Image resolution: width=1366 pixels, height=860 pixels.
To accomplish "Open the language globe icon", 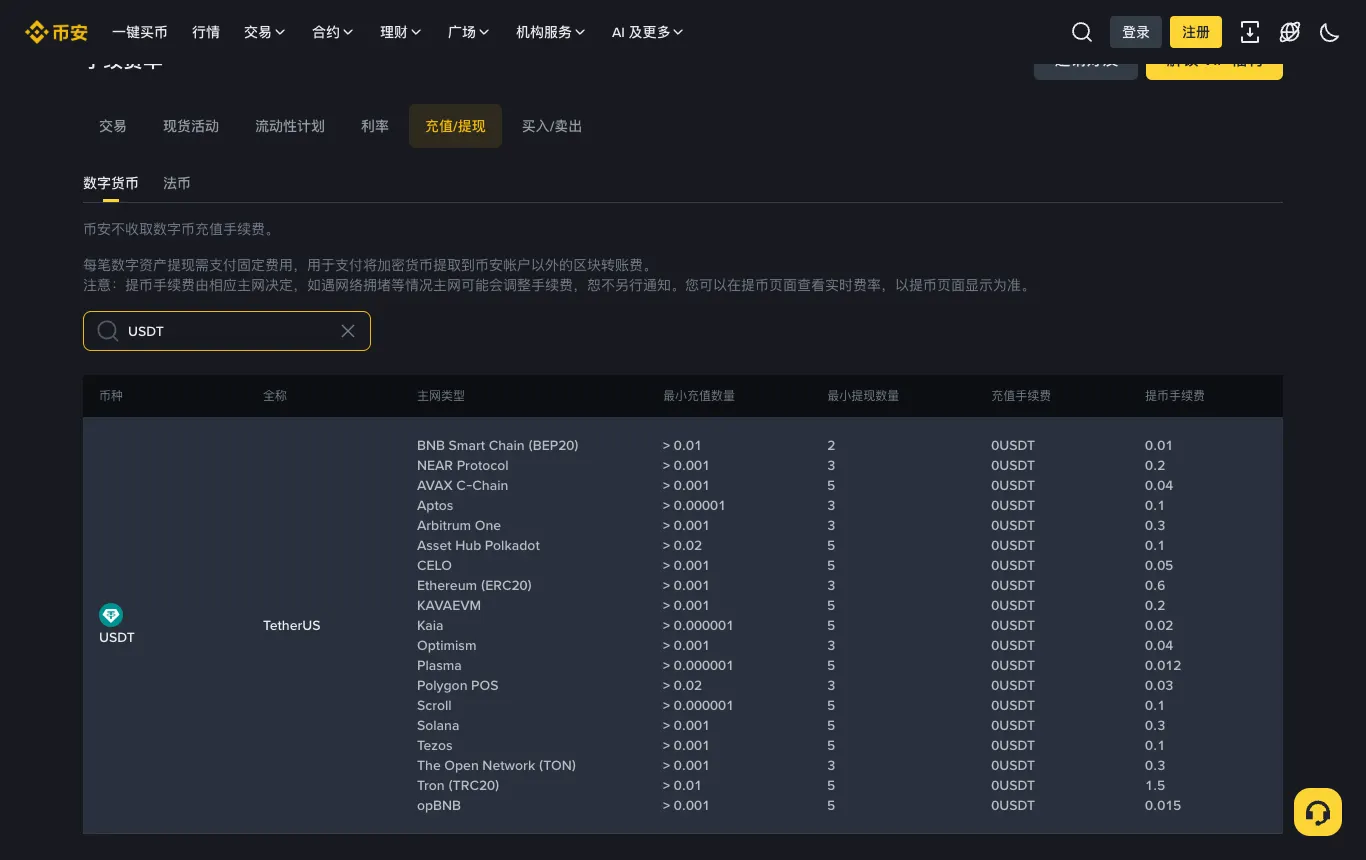I will click(1290, 32).
